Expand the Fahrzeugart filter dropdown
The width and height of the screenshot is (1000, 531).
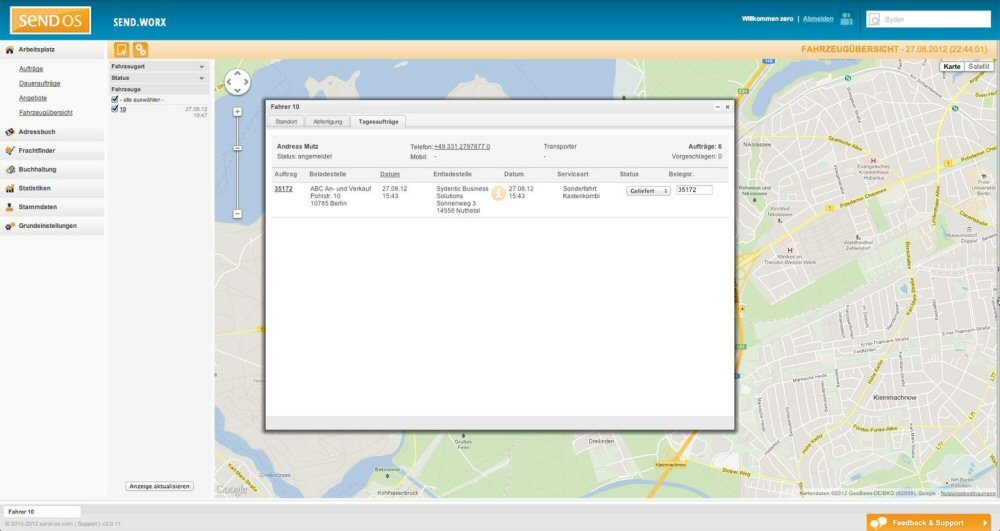[201, 66]
